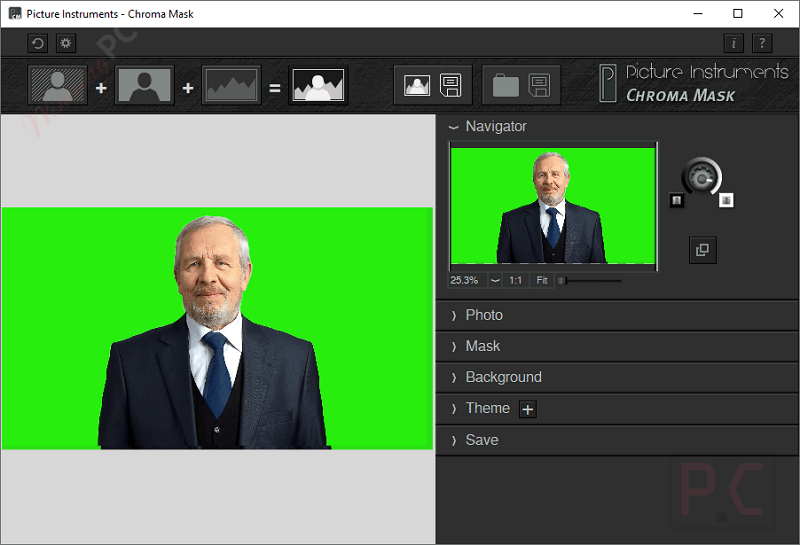This screenshot has height=545, width=800.
Task: Click the compare windows icon in Navigator
Action: pyautogui.click(x=702, y=250)
